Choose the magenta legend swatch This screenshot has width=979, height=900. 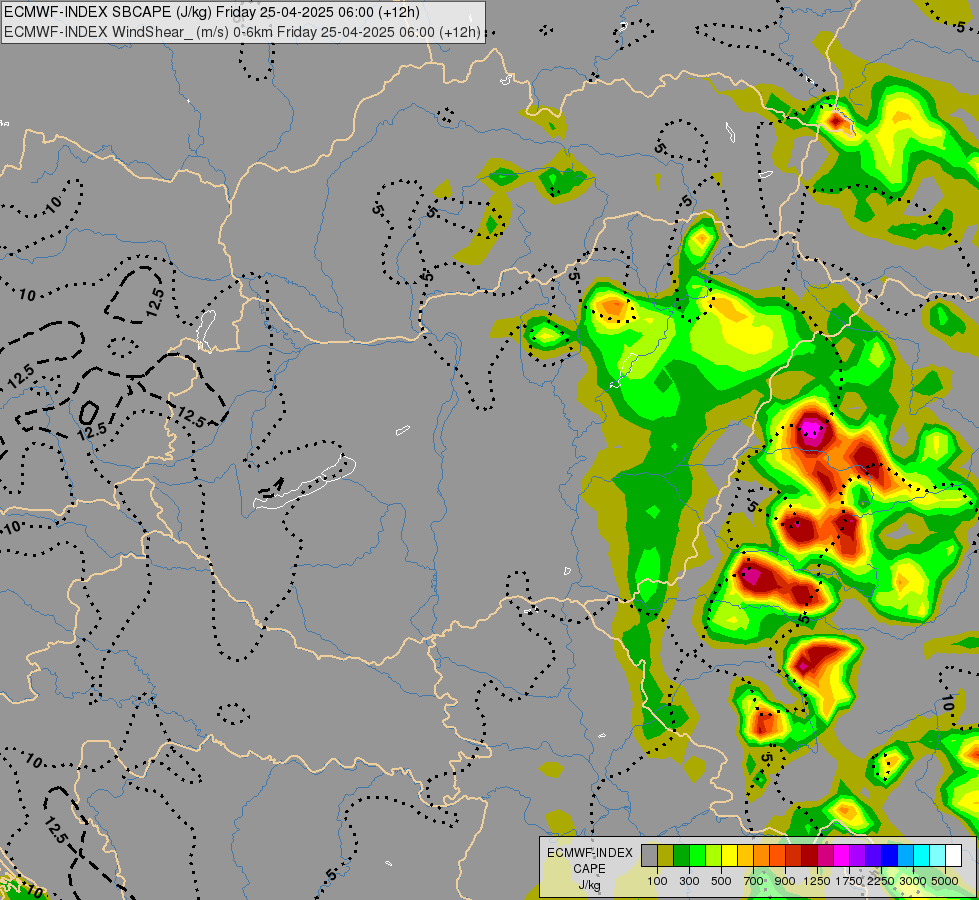pos(841,855)
